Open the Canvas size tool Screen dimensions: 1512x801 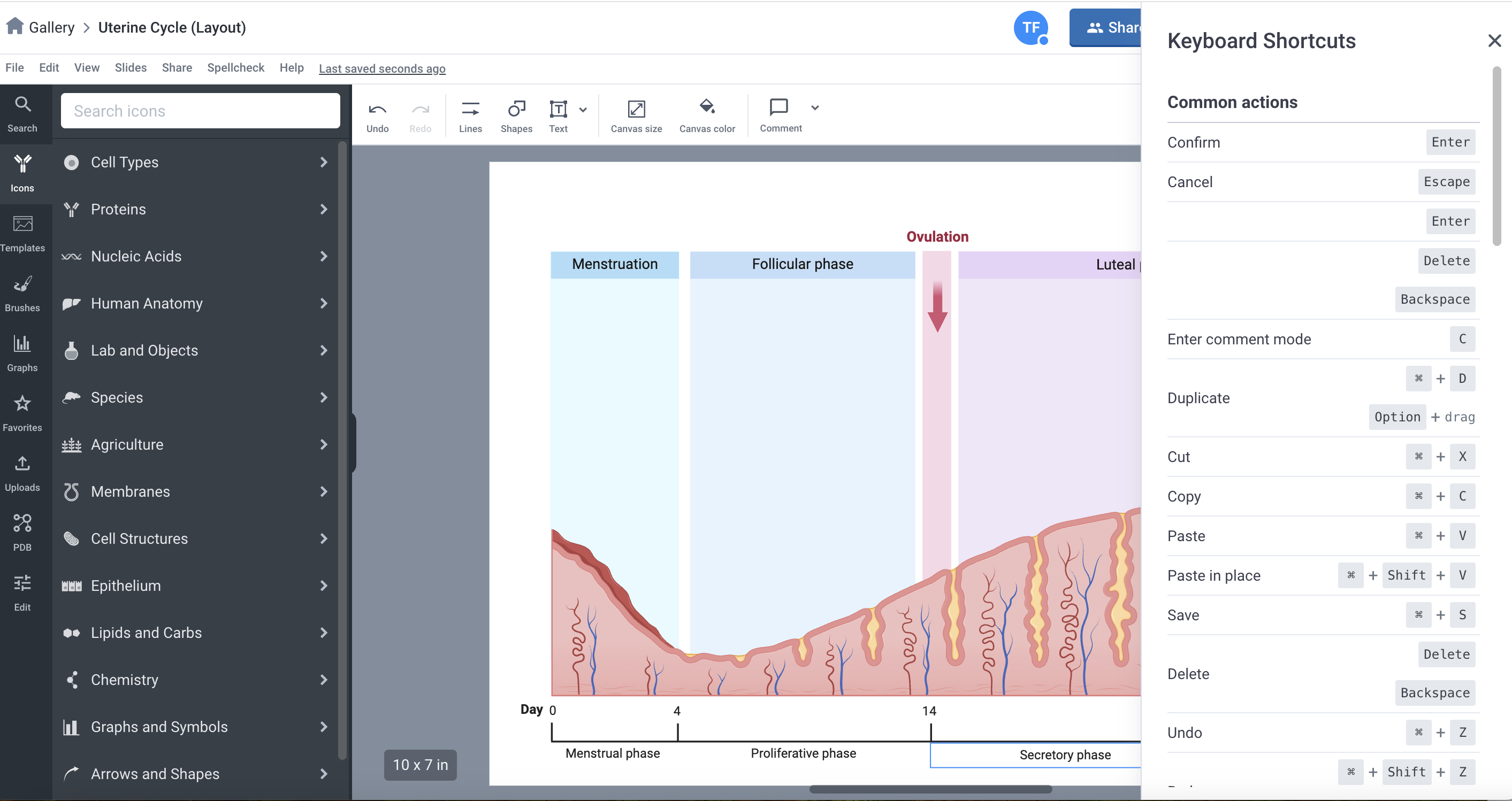pyautogui.click(x=636, y=115)
